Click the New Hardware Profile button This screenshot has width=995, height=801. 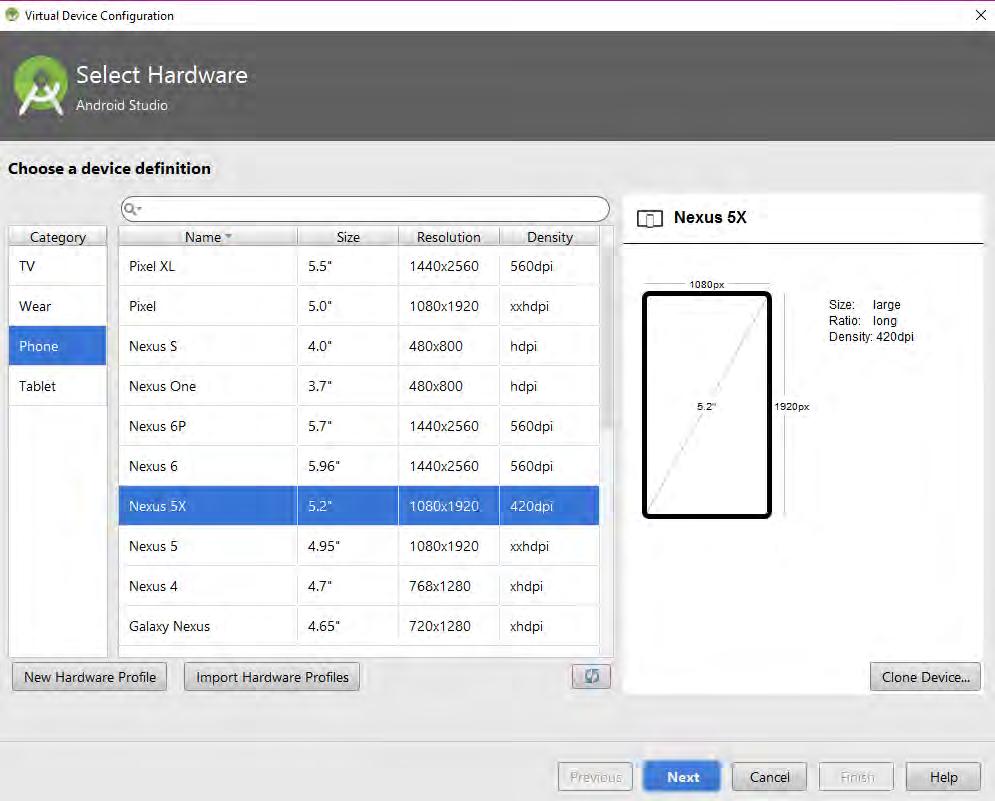coord(89,677)
